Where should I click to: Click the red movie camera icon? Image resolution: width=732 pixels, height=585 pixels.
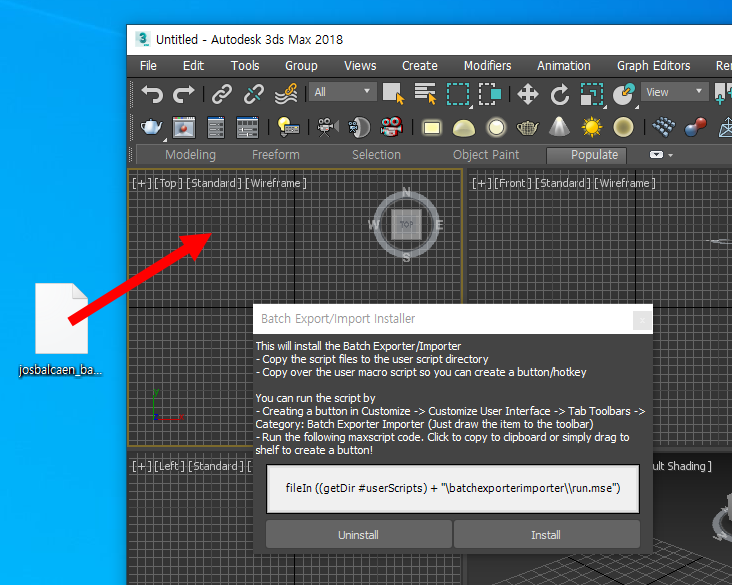pos(391,127)
